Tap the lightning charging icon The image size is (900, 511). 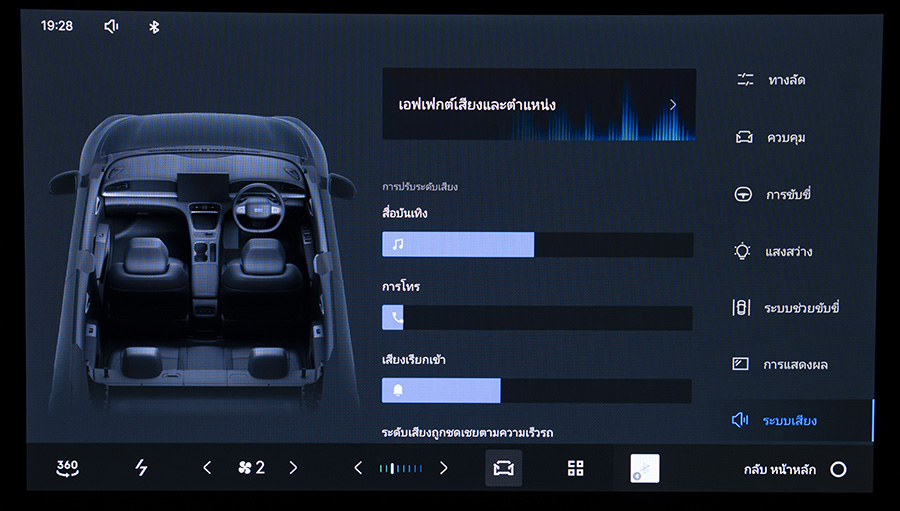click(x=141, y=467)
